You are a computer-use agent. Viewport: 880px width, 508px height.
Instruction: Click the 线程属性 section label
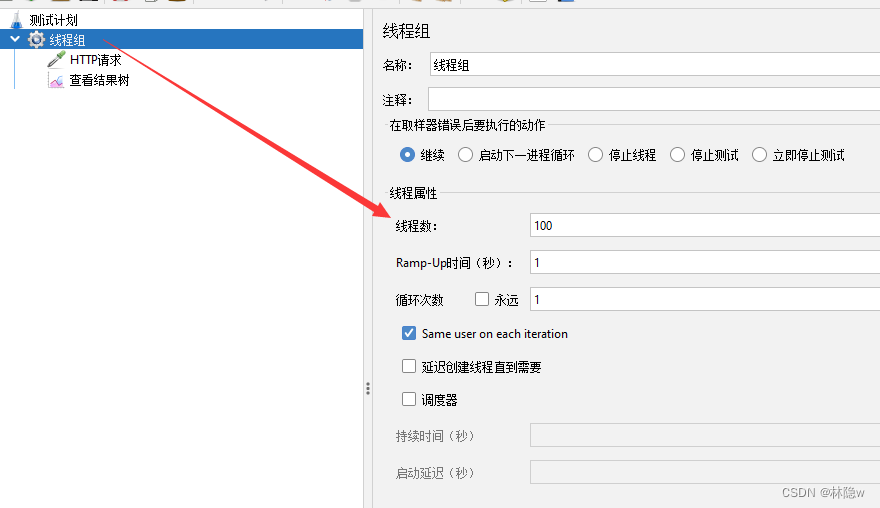[x=413, y=193]
